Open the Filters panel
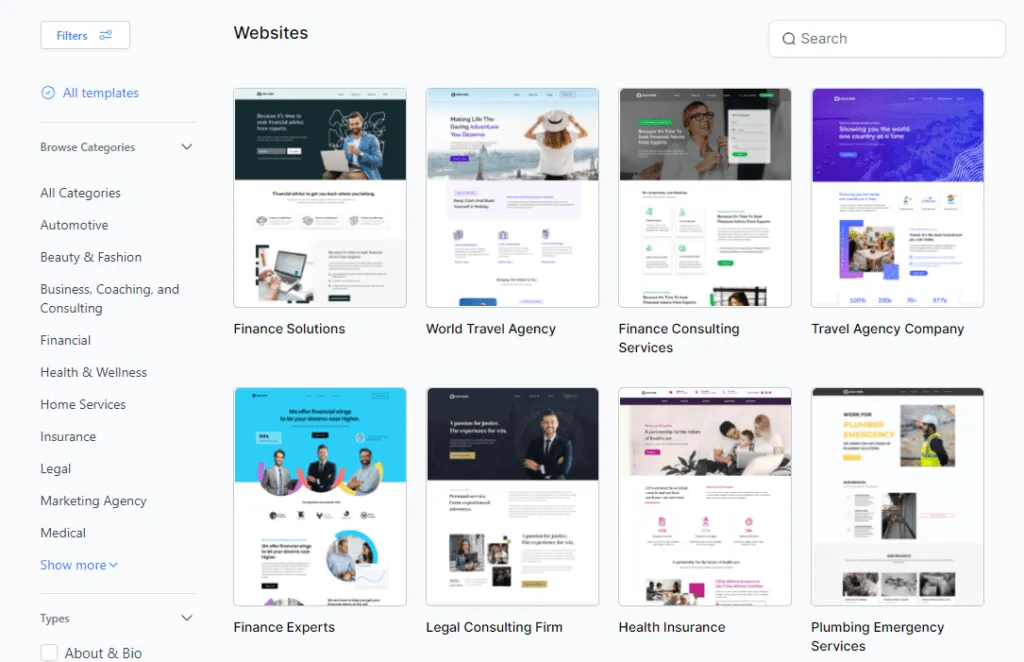Screen dimensions: 1024x662 click(x=85, y=34)
